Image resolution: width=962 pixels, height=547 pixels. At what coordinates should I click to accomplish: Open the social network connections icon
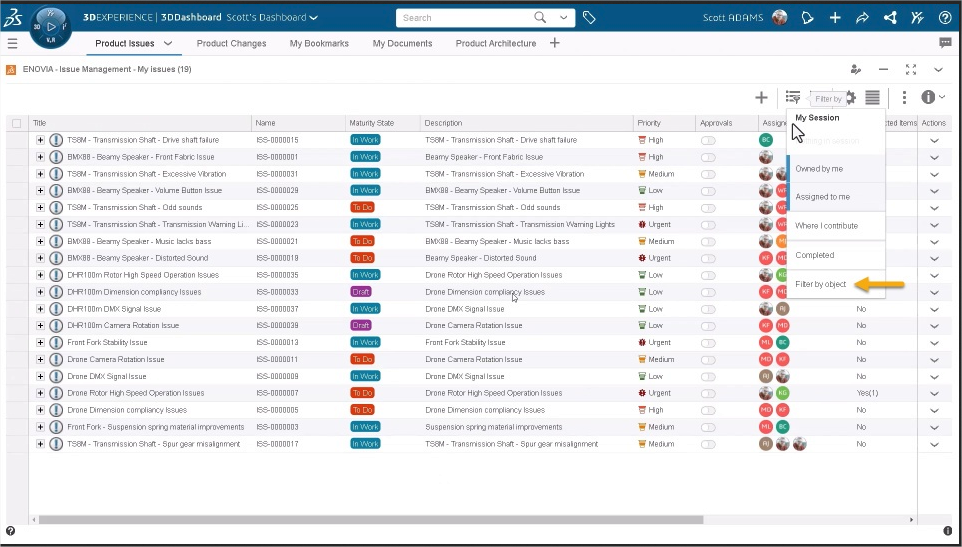(x=890, y=17)
